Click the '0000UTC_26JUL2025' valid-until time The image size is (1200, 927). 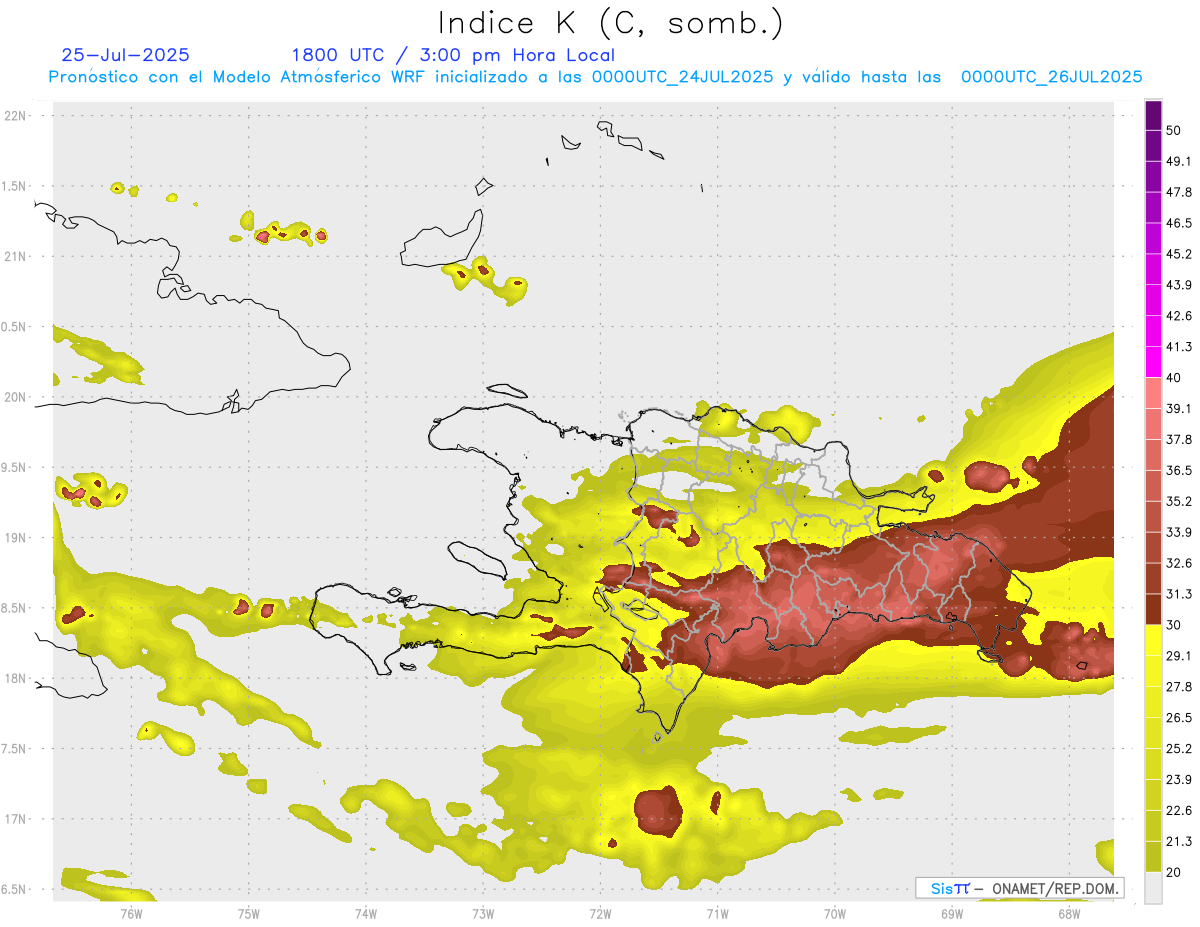(x=1052, y=77)
